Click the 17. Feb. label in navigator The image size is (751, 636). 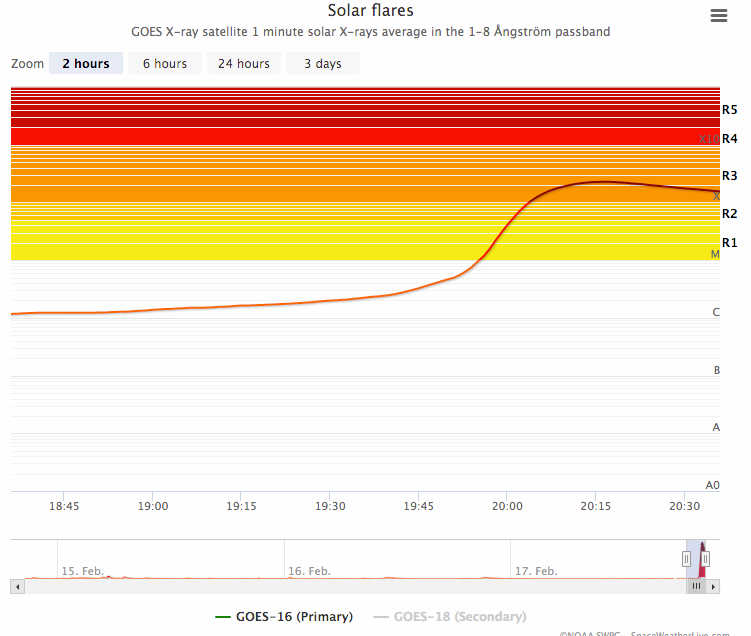[536, 571]
